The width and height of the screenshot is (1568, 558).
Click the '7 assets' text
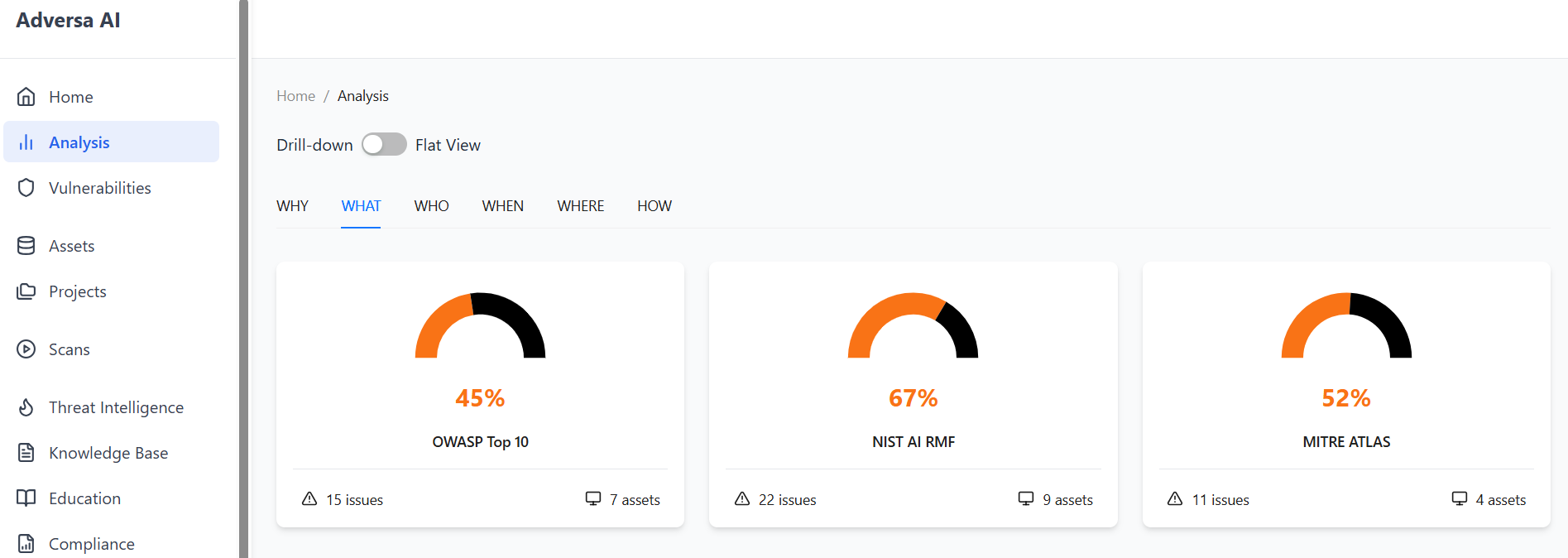635,500
